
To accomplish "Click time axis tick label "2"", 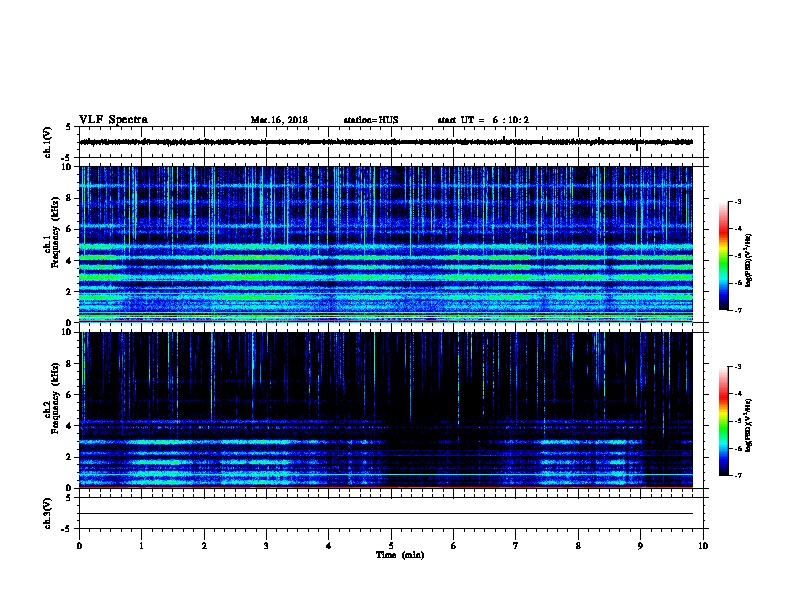I will pyautogui.click(x=204, y=546).
